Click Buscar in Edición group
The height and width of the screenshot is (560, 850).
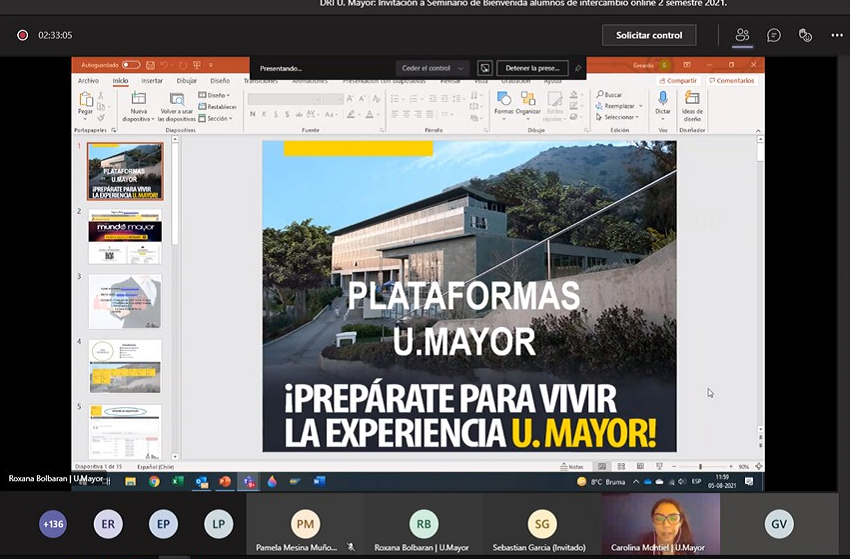click(x=609, y=95)
